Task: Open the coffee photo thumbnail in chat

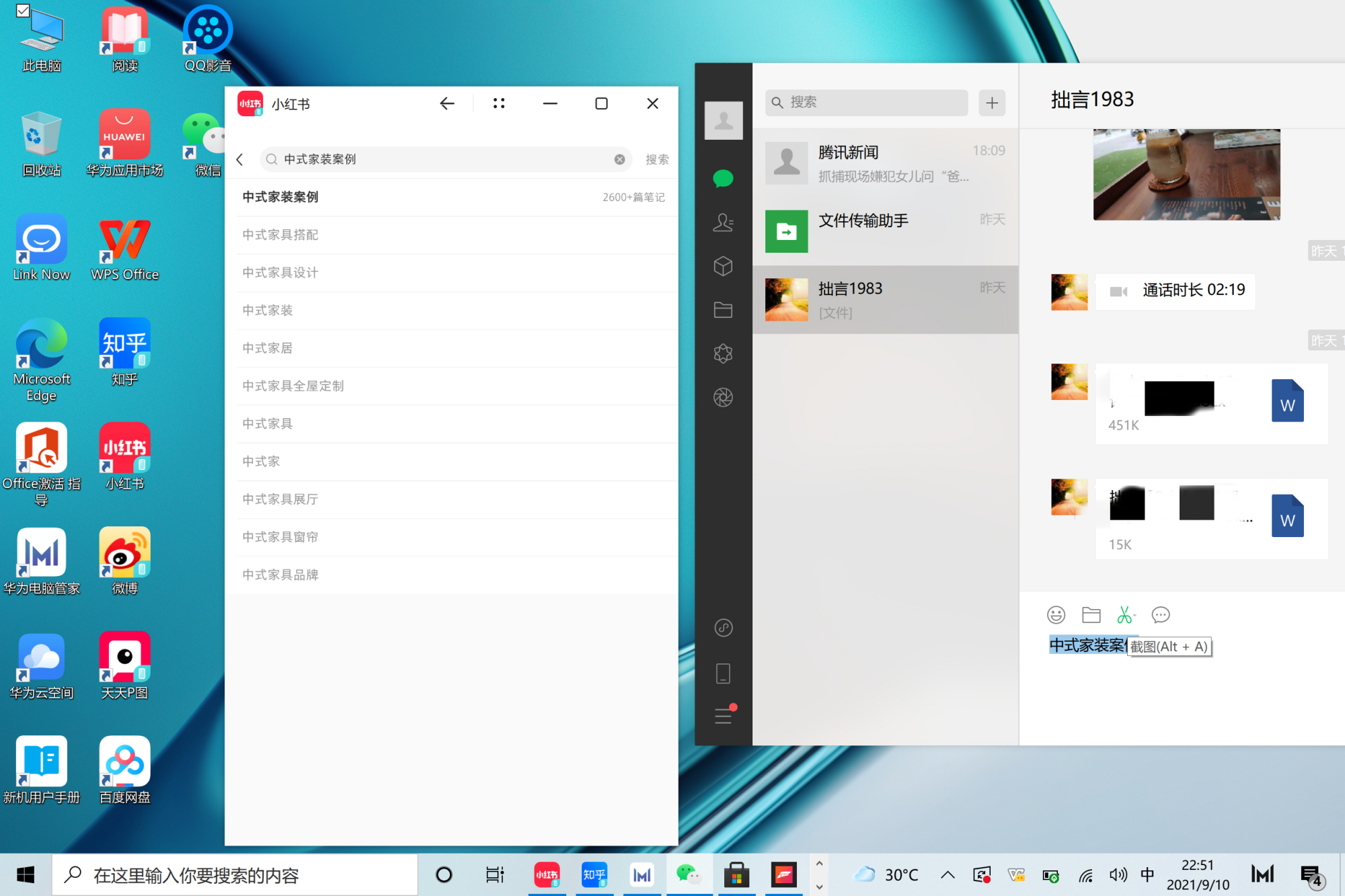Action: pyautogui.click(x=1186, y=175)
